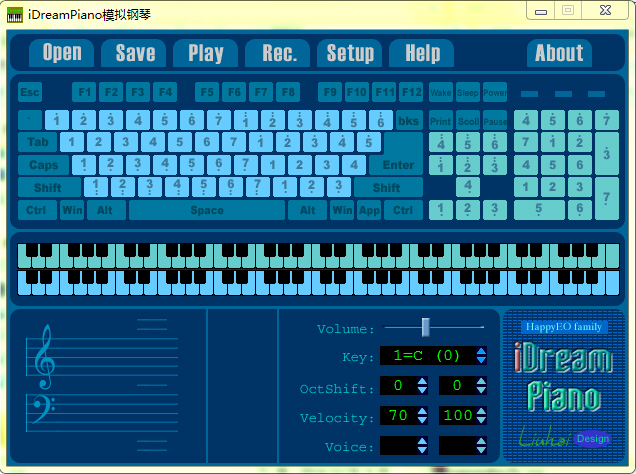Click the Save button
Image resolution: width=636 pixels, height=474 pixels.
[134, 53]
